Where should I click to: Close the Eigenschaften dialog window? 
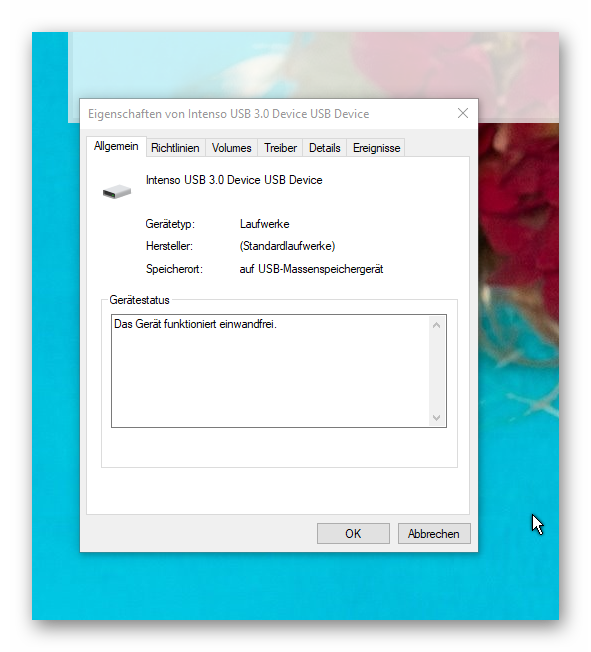pyautogui.click(x=463, y=113)
